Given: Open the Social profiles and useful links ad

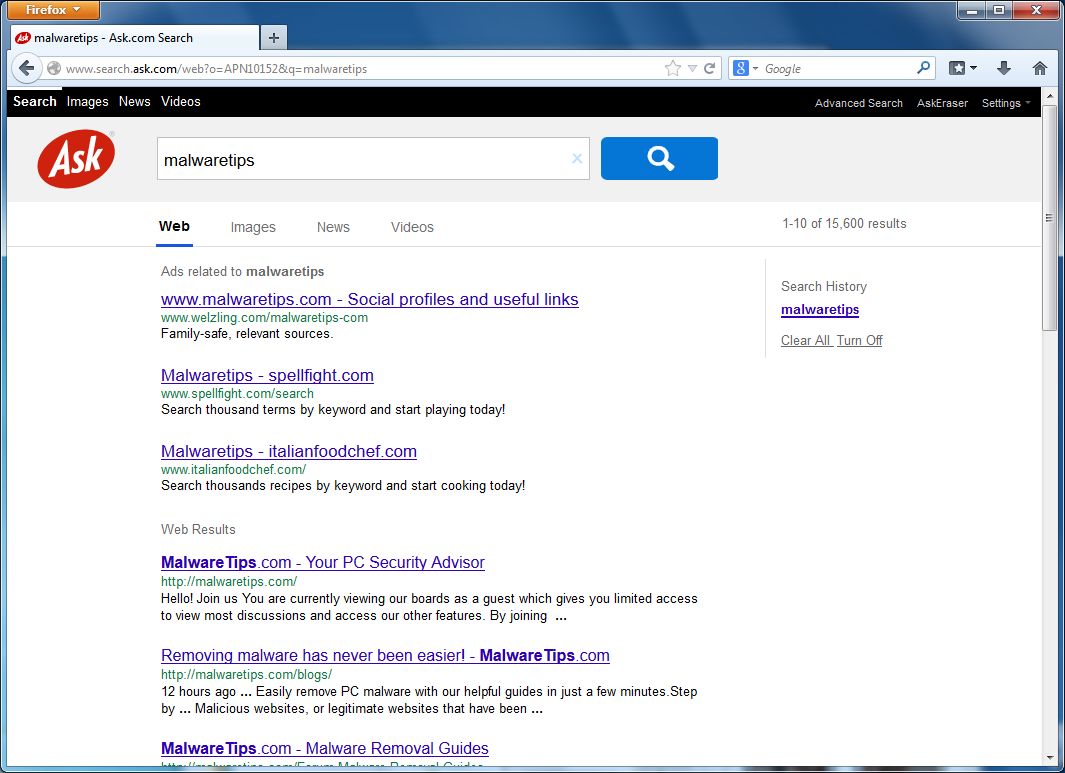Looking at the screenshot, I should [369, 300].
